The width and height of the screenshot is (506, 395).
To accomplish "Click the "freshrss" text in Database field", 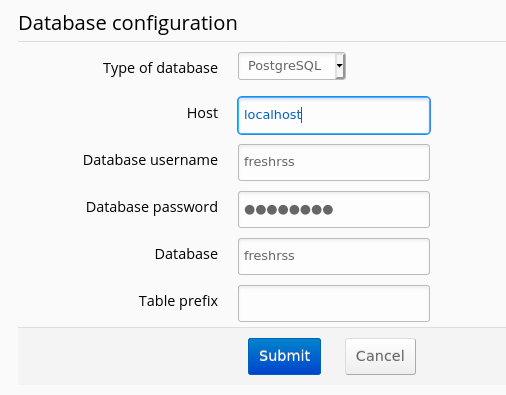I will click(269, 256).
